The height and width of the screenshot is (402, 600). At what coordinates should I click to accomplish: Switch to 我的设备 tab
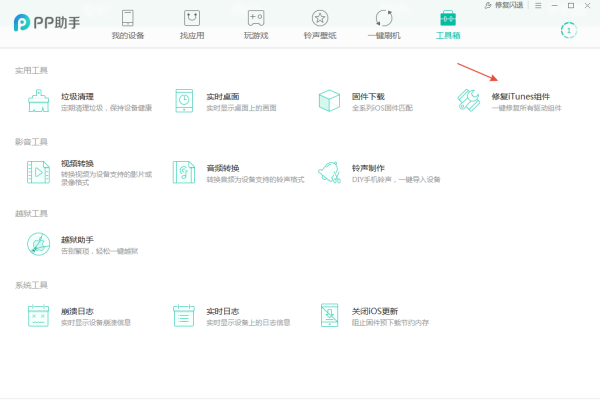(x=128, y=25)
